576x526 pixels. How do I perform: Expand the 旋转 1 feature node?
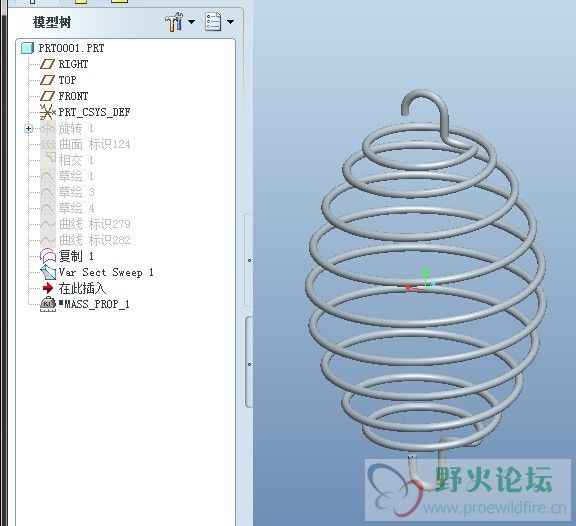tap(29, 129)
